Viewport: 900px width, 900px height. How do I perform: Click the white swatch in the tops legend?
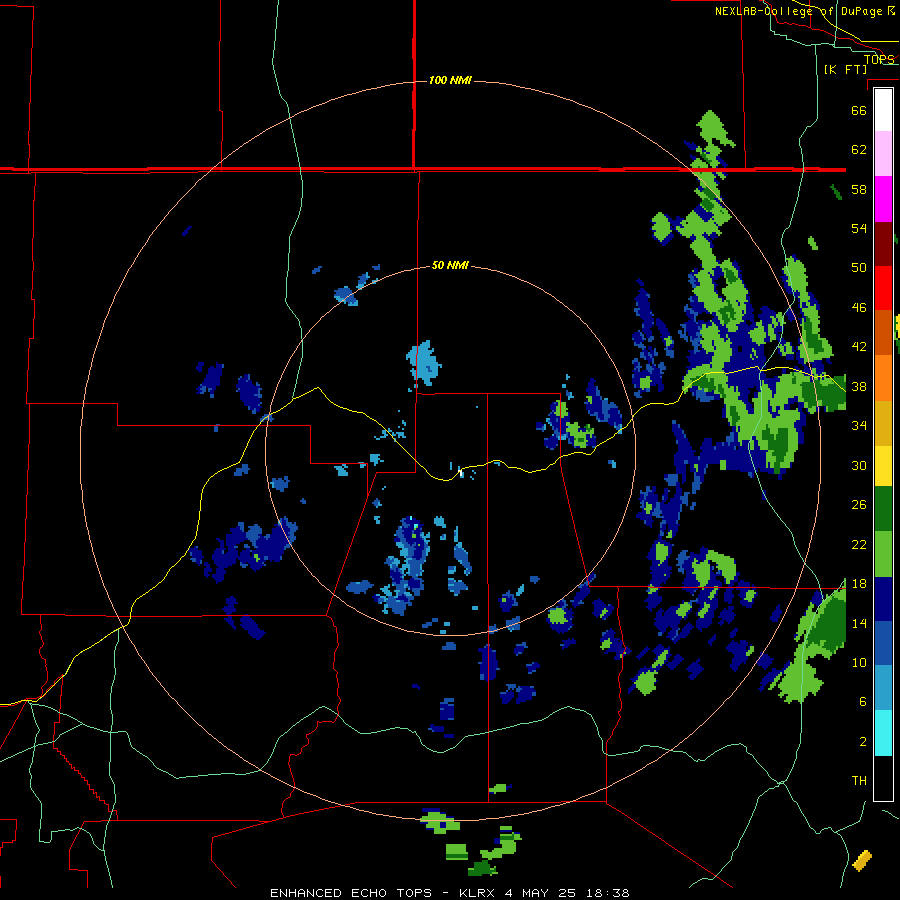pyautogui.click(x=883, y=110)
